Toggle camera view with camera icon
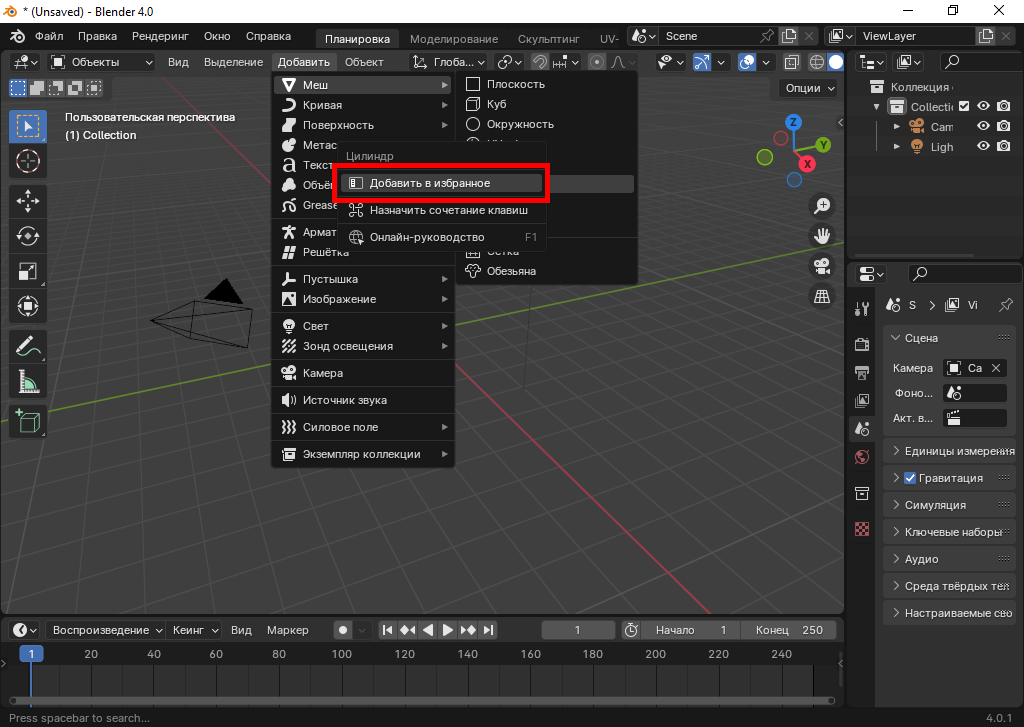Screen dimensions: 1024x727 tap(822, 266)
